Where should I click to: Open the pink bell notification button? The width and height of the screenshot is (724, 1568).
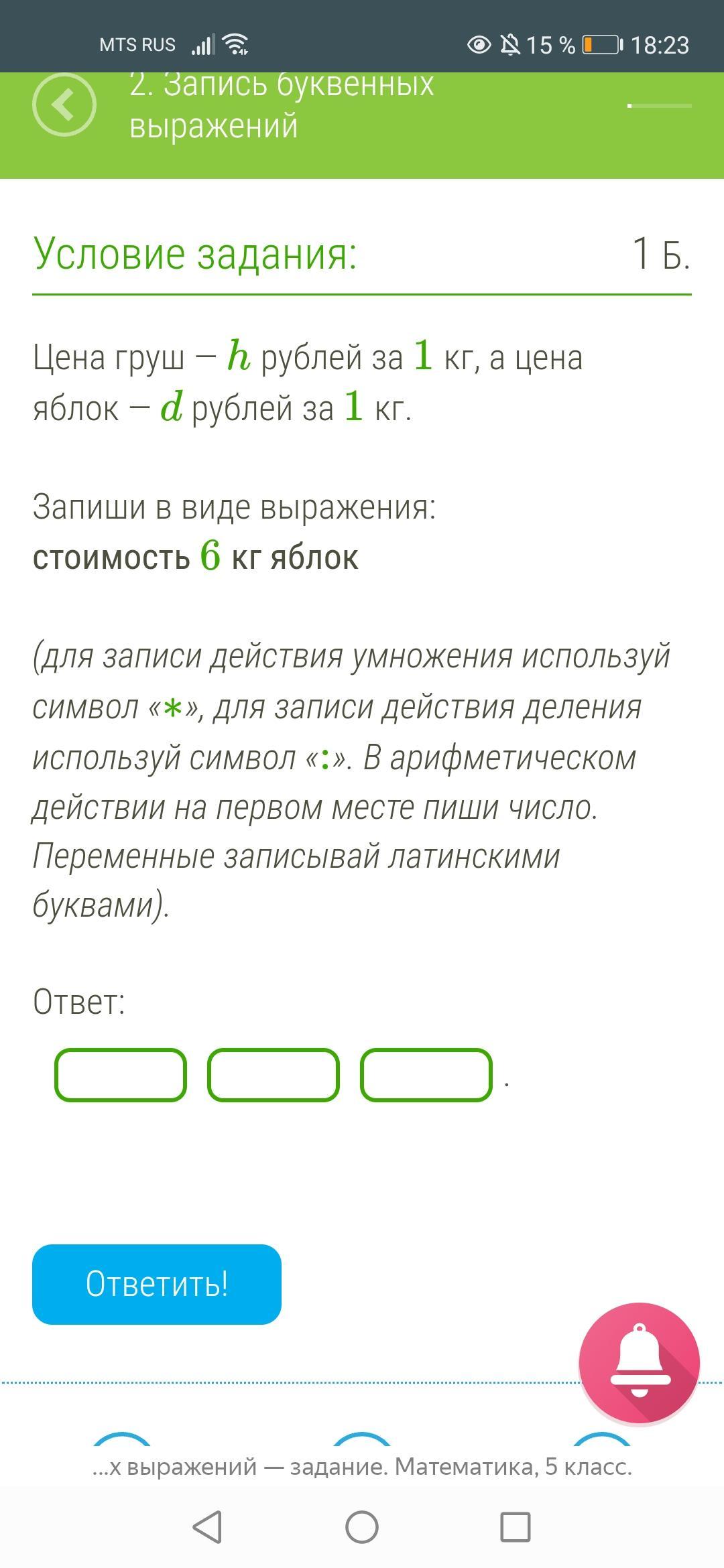(640, 1363)
